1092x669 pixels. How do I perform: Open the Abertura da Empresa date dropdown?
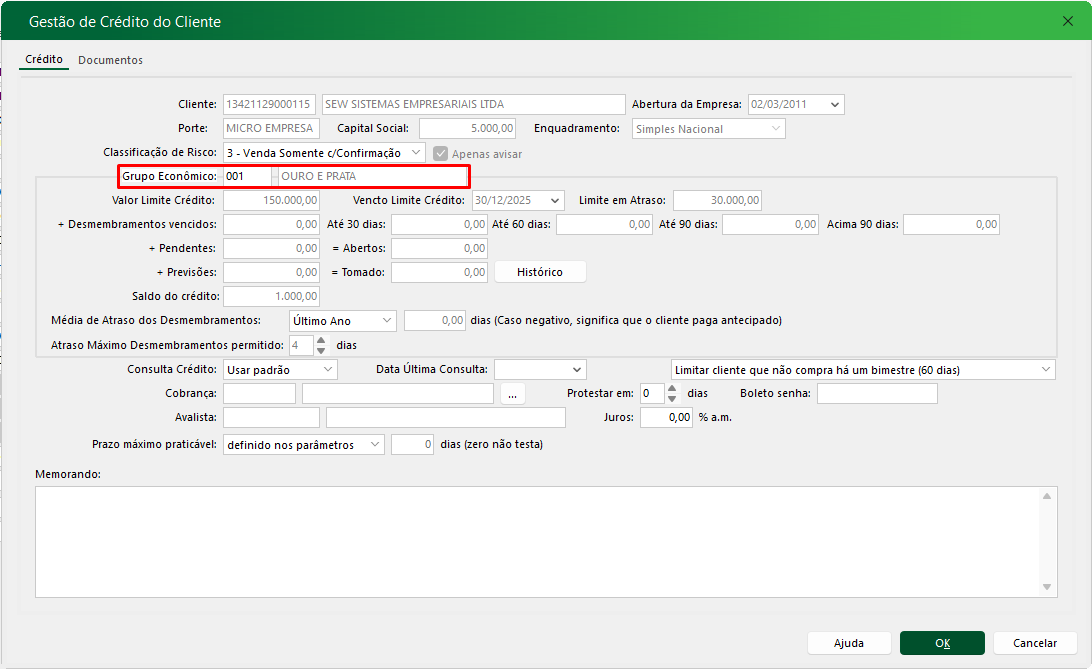click(834, 104)
